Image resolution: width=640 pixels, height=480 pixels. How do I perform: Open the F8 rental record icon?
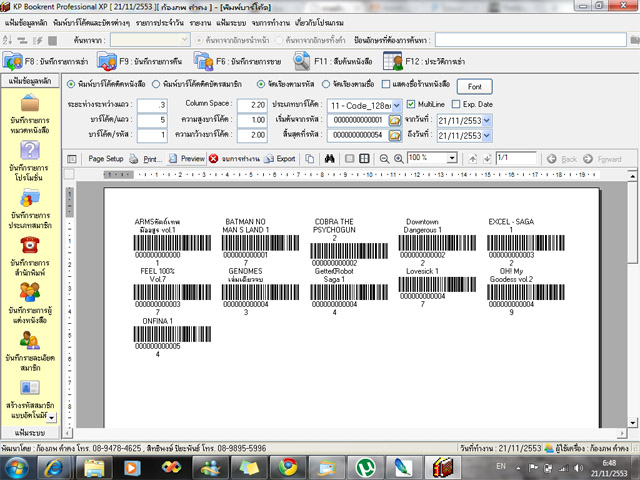pos(13,61)
